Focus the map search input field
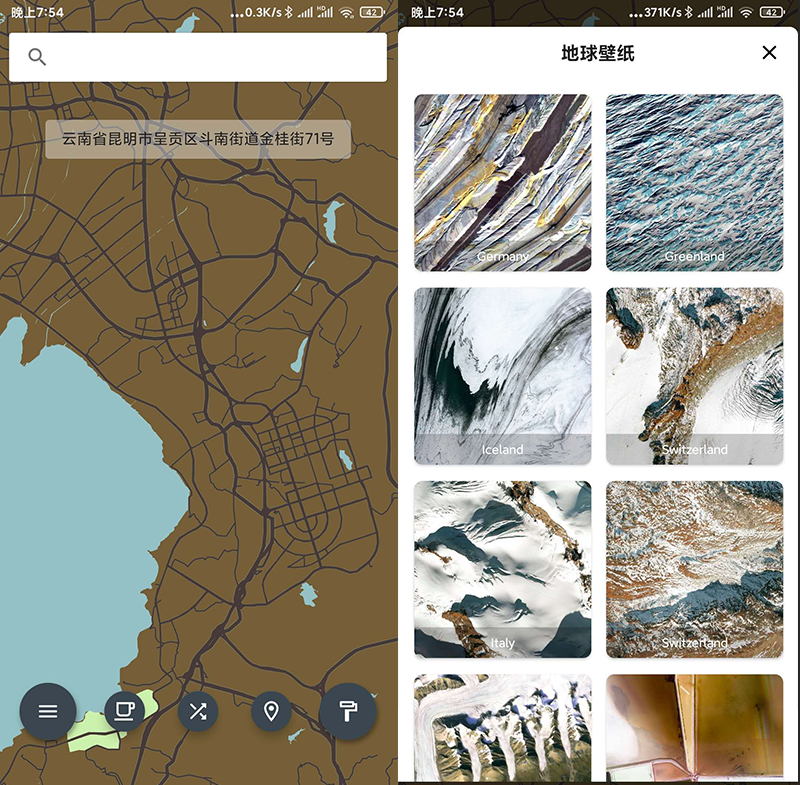 pos(198,57)
